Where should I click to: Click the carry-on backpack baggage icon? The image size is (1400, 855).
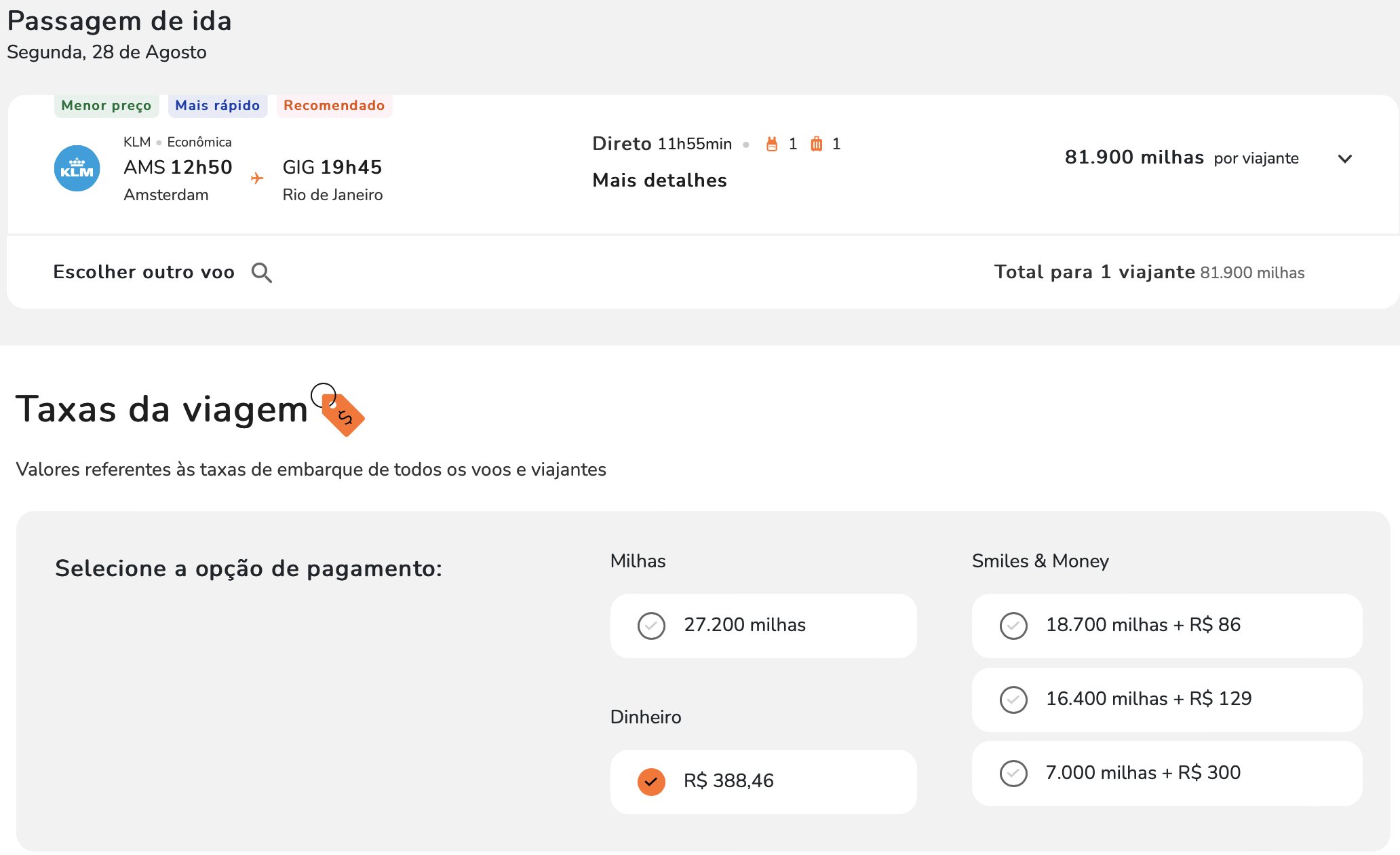772,144
